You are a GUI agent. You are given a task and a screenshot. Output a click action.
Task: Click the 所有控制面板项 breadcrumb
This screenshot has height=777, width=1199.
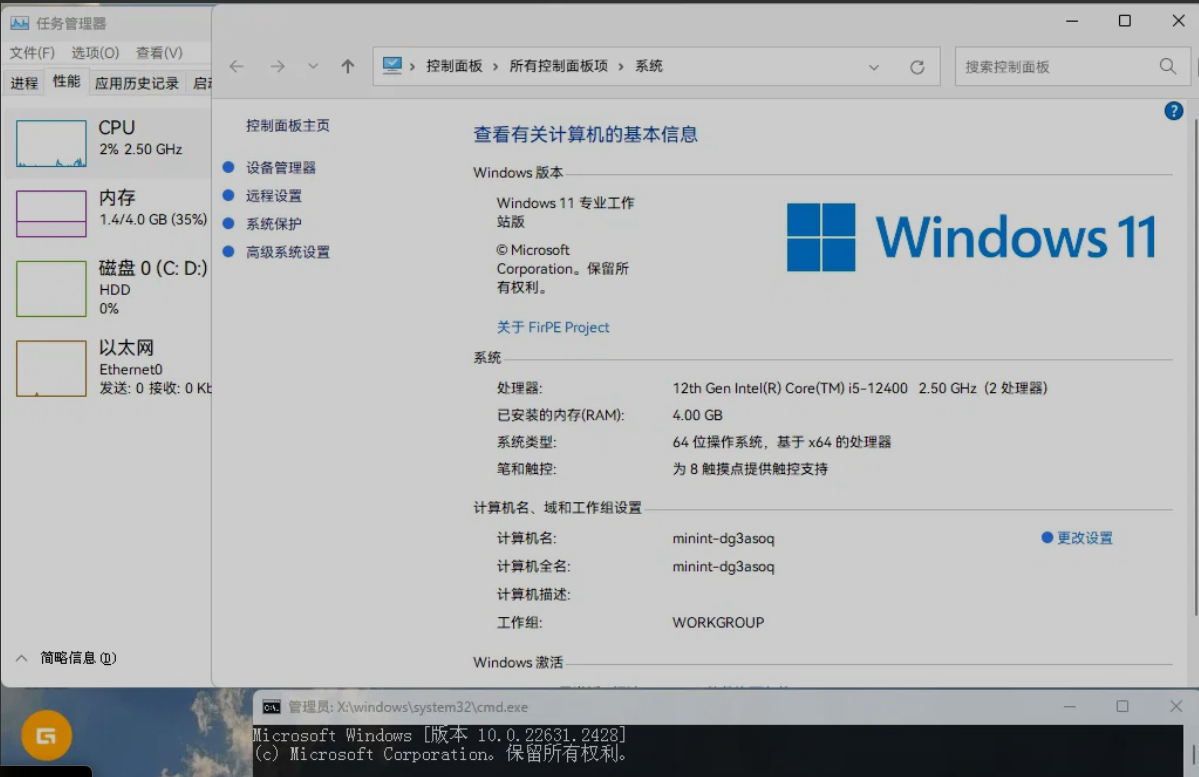pos(558,67)
